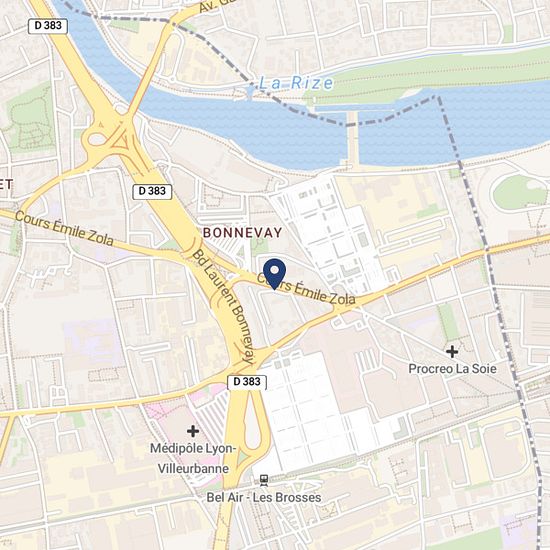The image size is (550, 550).
Task: Click the Bd Laurent Bonnevay road label
Action: pyautogui.click(x=223, y=307)
